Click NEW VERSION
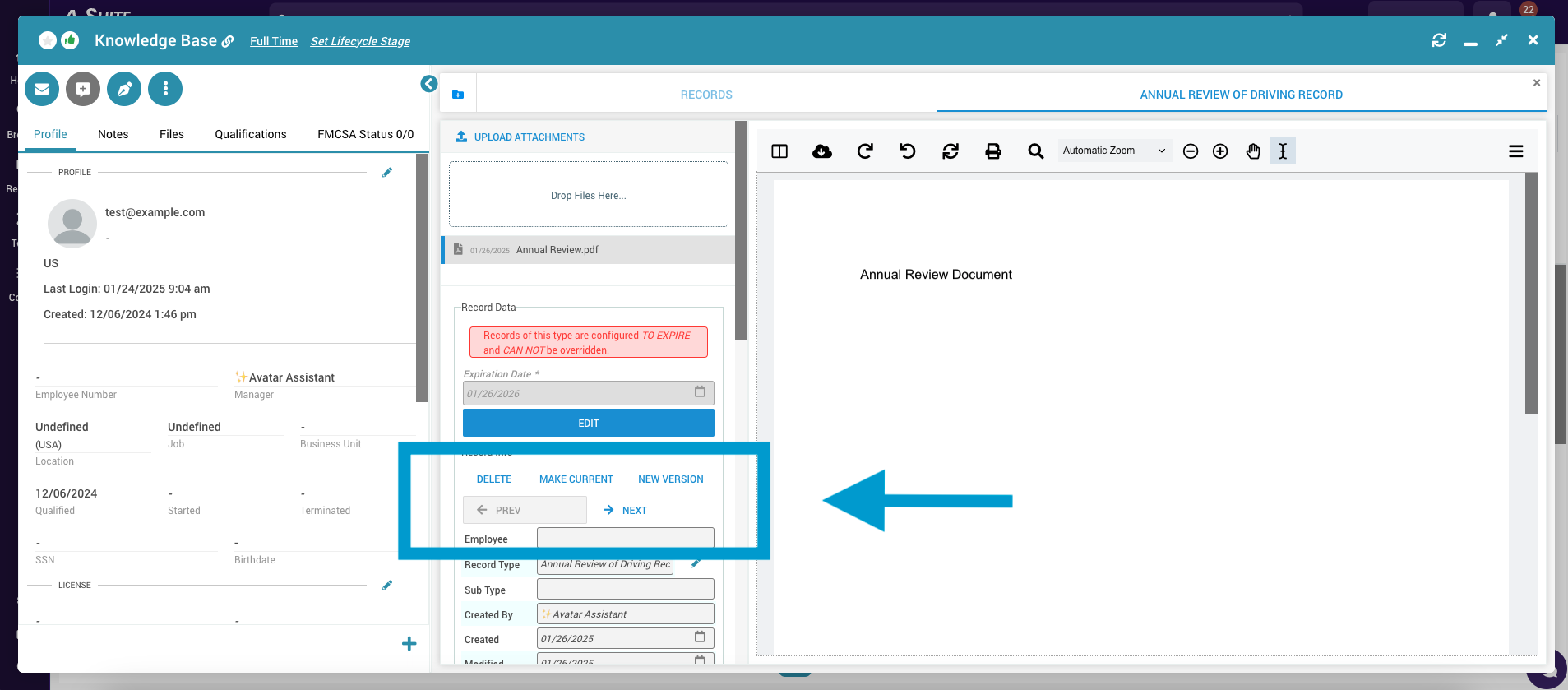This screenshot has height=690, width=1568. click(671, 479)
